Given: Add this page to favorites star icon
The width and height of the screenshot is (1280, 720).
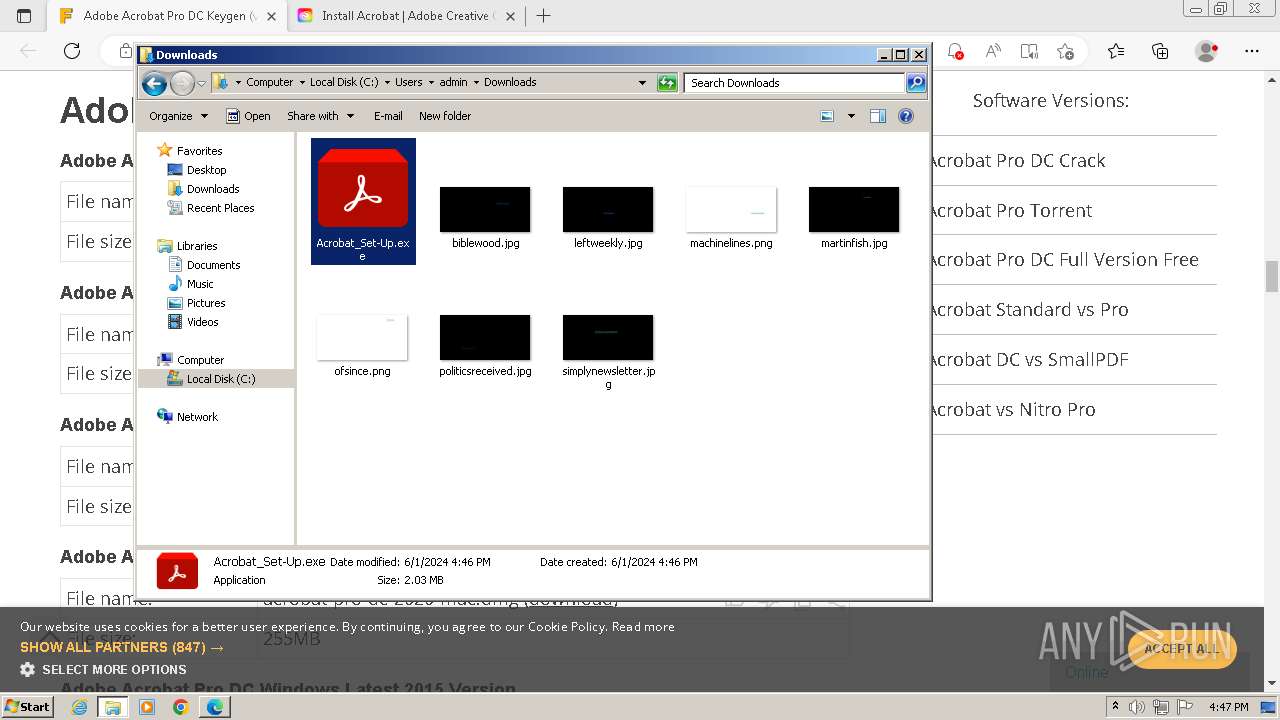Looking at the screenshot, I should coord(1066,51).
